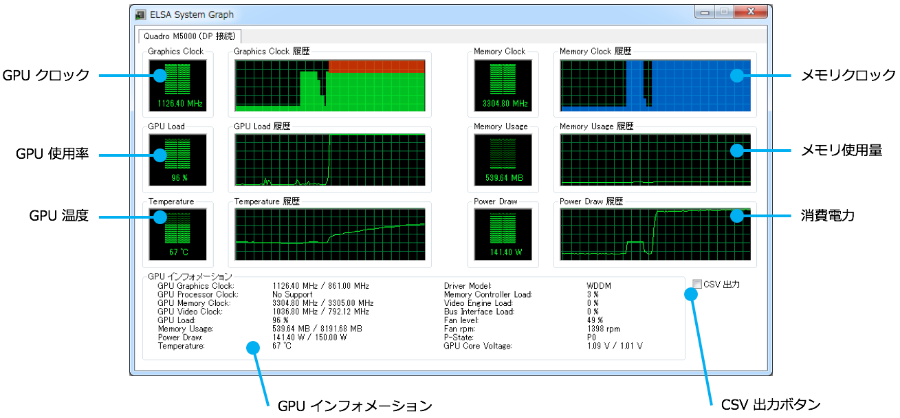Click the P0 value
Viewport: 900px width, 418px height.
click(592, 337)
